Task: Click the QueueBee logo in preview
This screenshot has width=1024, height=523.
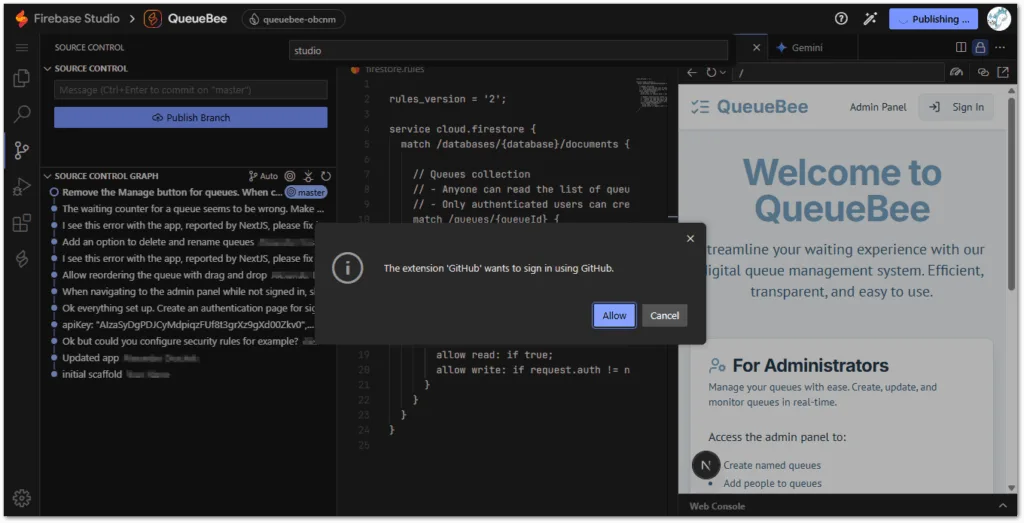Action: click(750, 107)
